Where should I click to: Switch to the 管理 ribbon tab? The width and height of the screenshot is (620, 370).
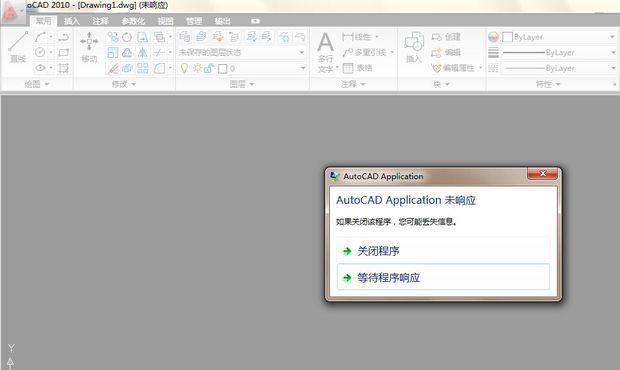(194, 21)
